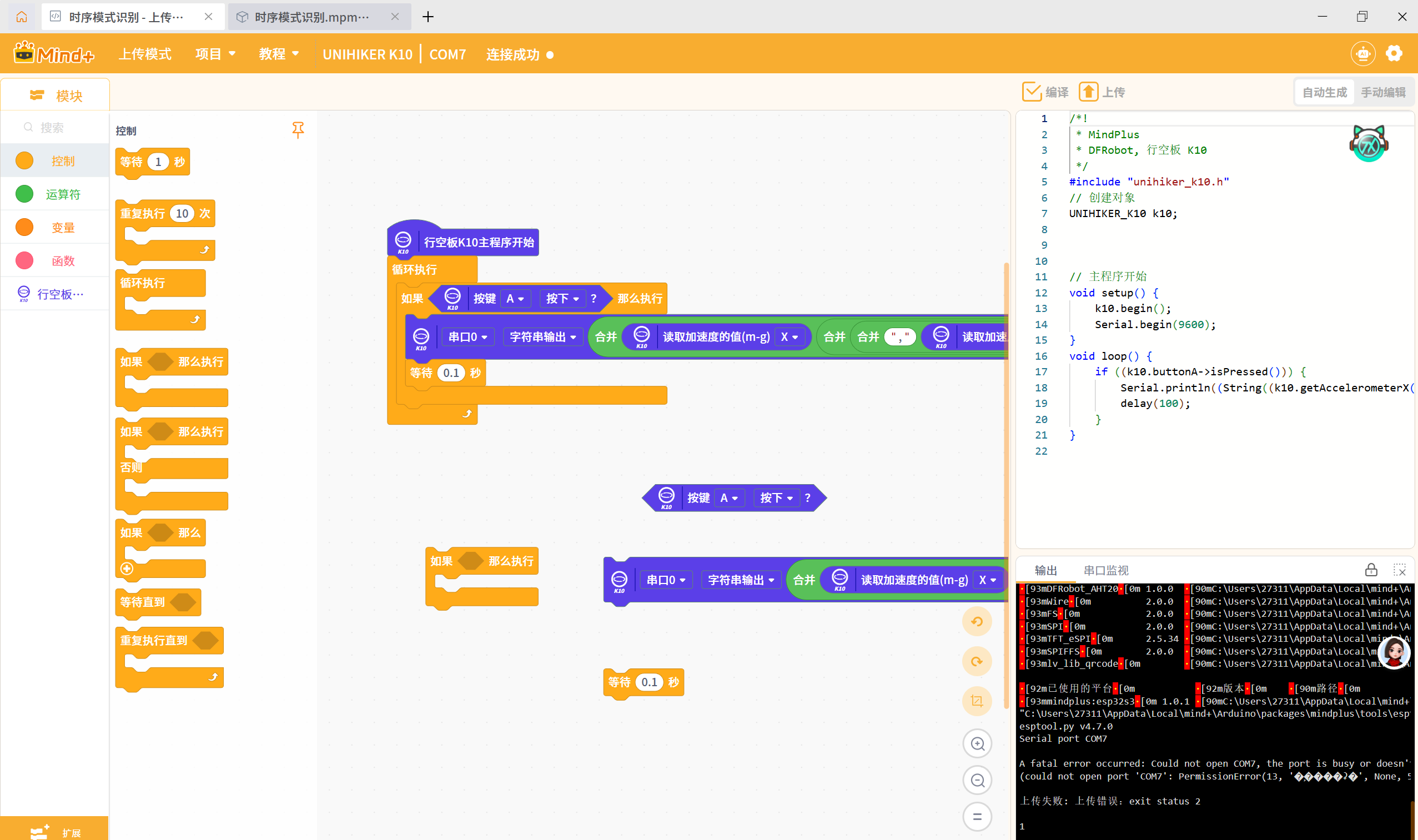Screen dimensions: 1418x840
Task: Switch code view to 自动生成 mode
Action: tap(1324, 92)
